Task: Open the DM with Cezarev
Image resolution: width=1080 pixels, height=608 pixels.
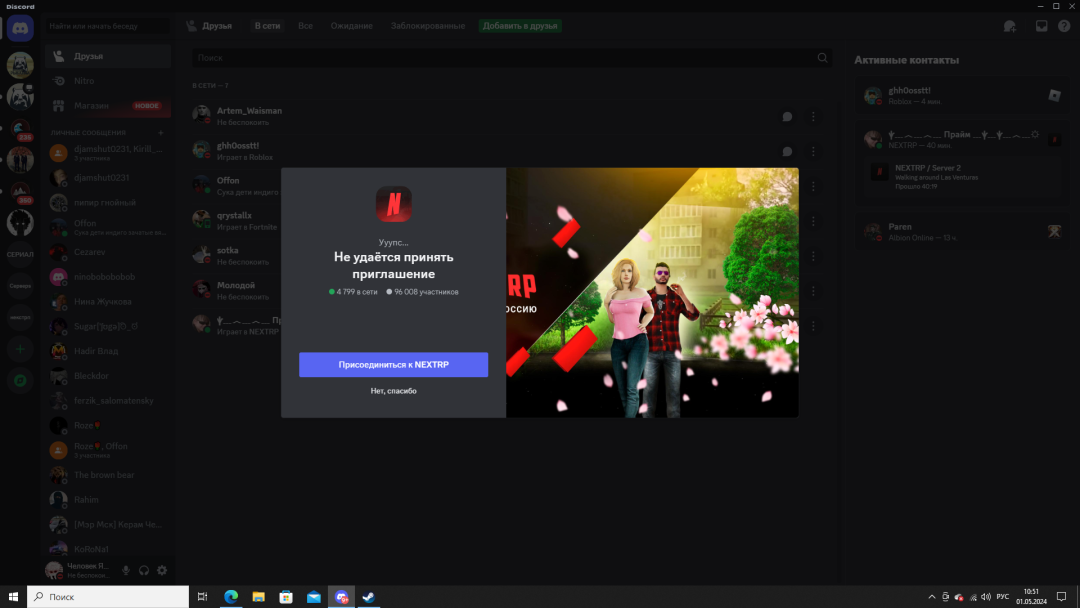Action: pyautogui.click(x=108, y=252)
